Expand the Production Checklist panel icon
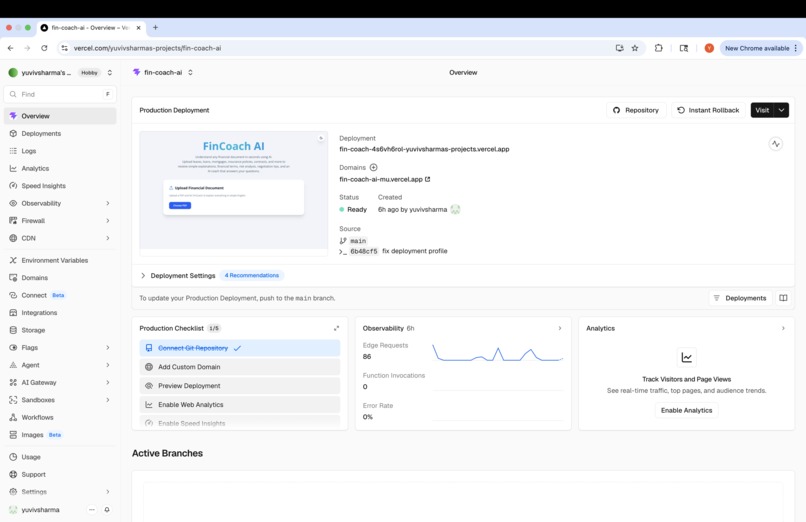 336,328
